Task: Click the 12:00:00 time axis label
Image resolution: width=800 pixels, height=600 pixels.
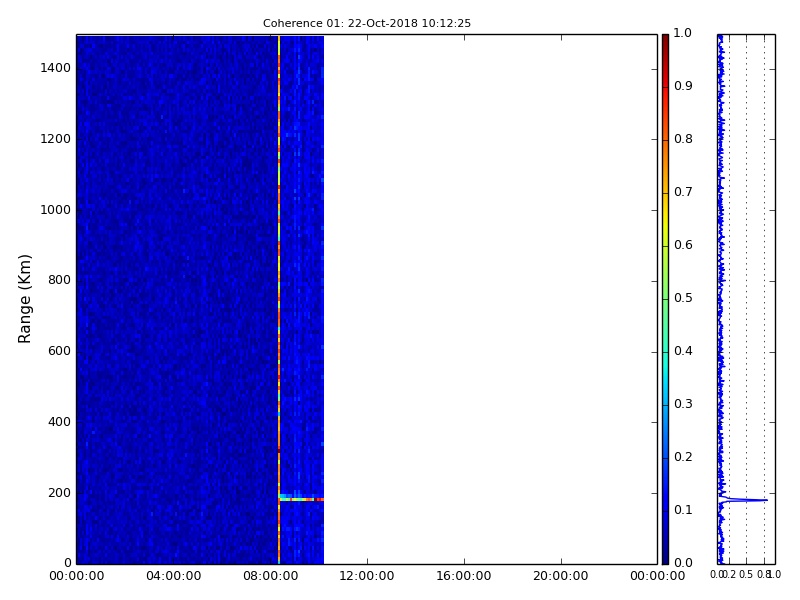Action: (x=367, y=576)
